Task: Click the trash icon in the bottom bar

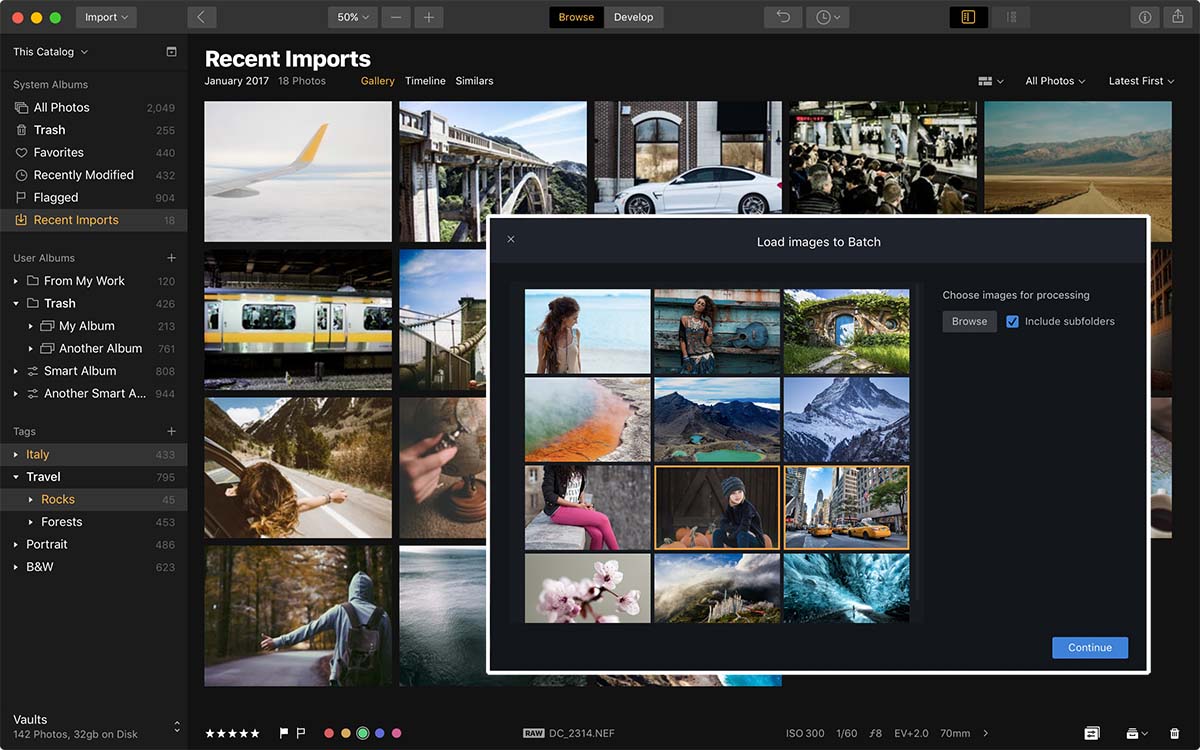Action: pos(1175,733)
